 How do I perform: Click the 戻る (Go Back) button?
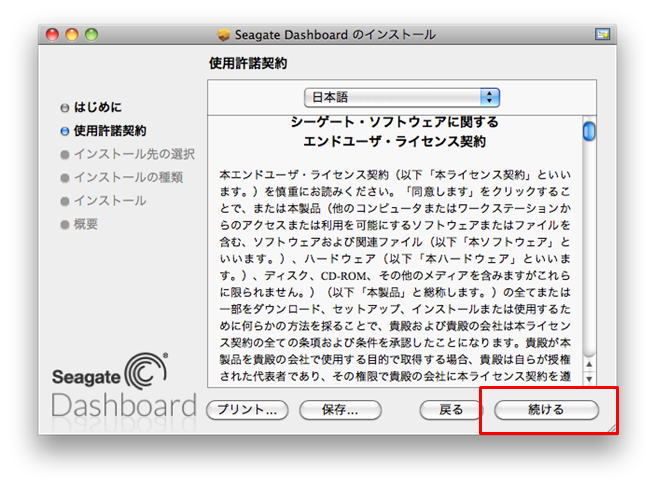pyautogui.click(x=451, y=410)
